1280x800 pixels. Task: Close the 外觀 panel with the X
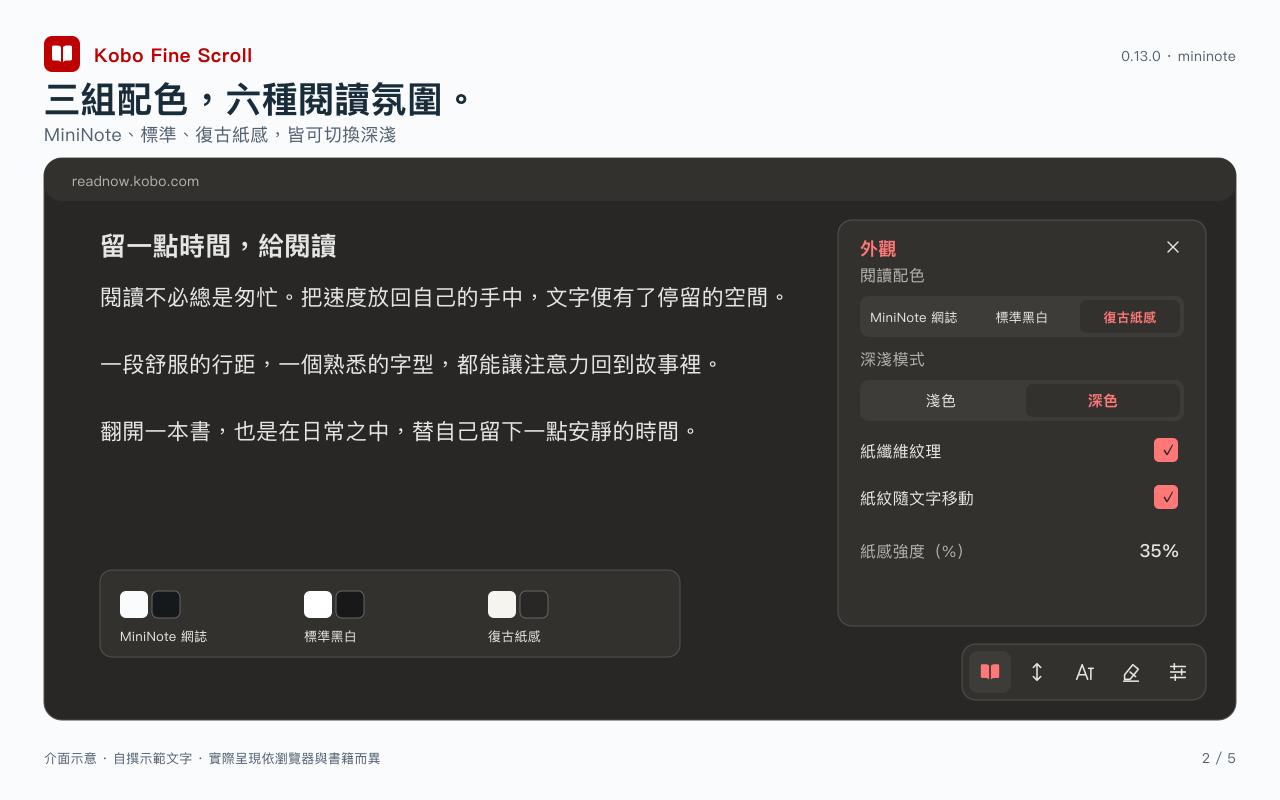(1173, 247)
